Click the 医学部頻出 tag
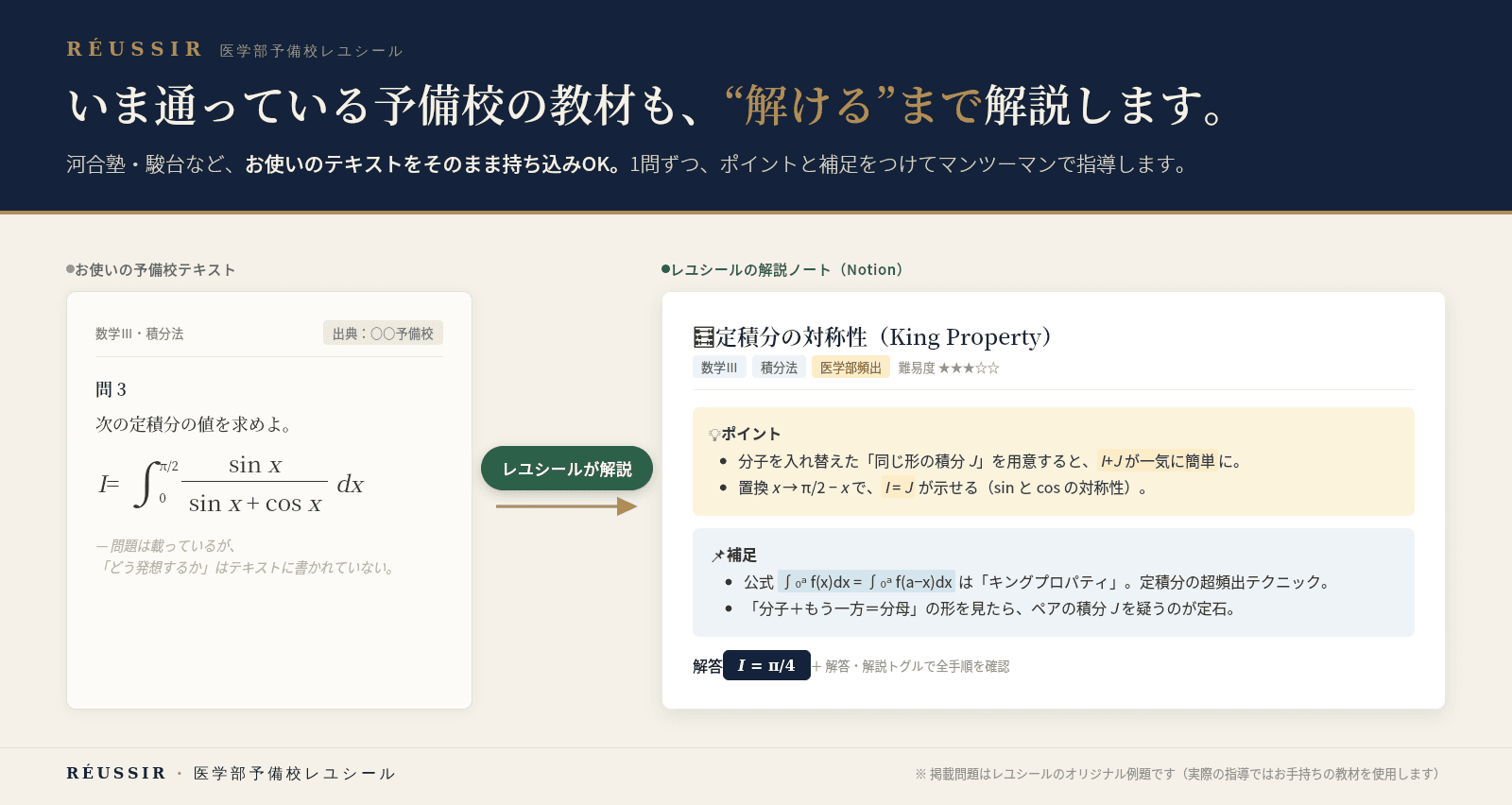Viewport: 1512px width, 805px height. click(850, 368)
